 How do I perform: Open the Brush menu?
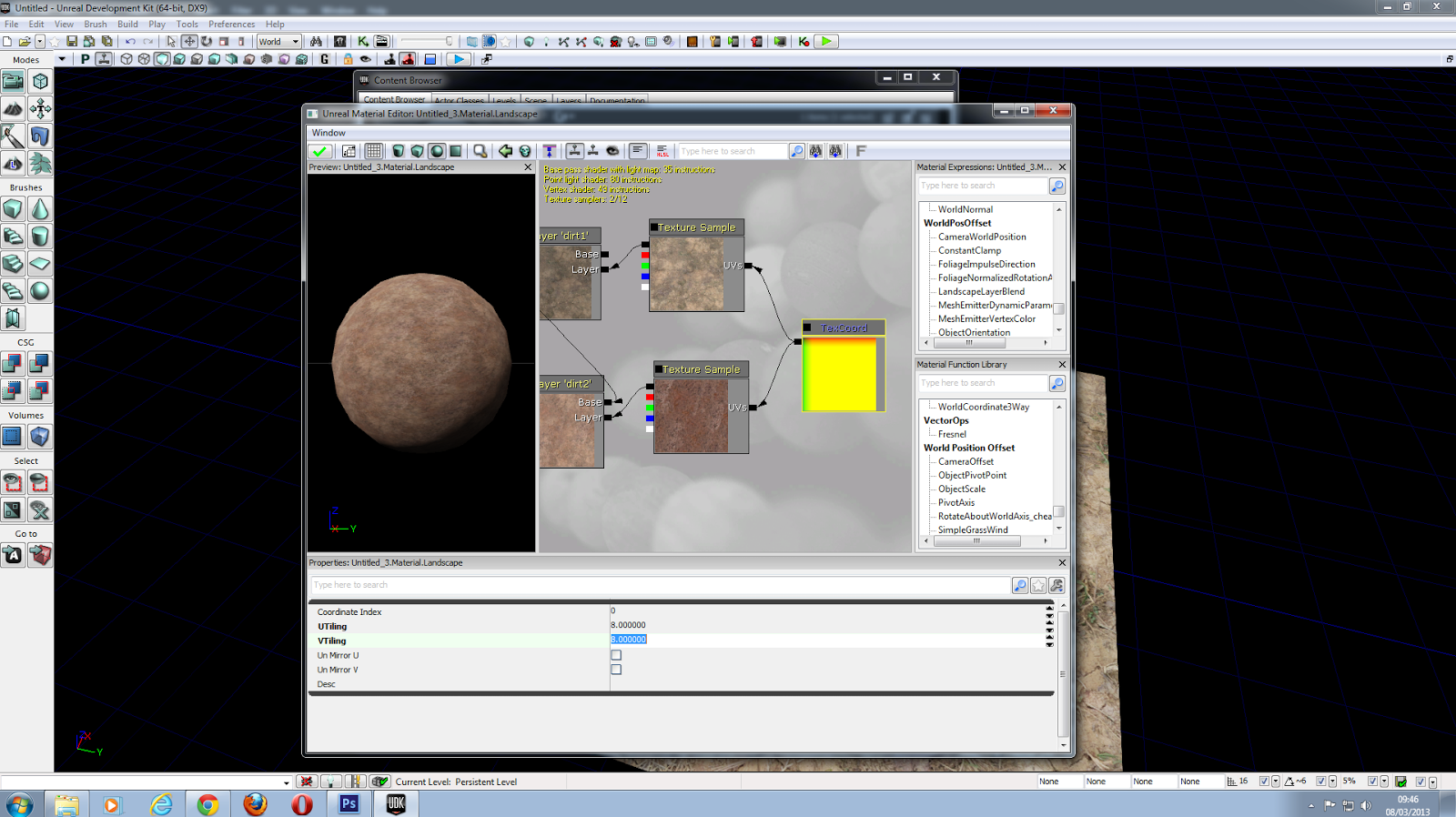click(96, 25)
